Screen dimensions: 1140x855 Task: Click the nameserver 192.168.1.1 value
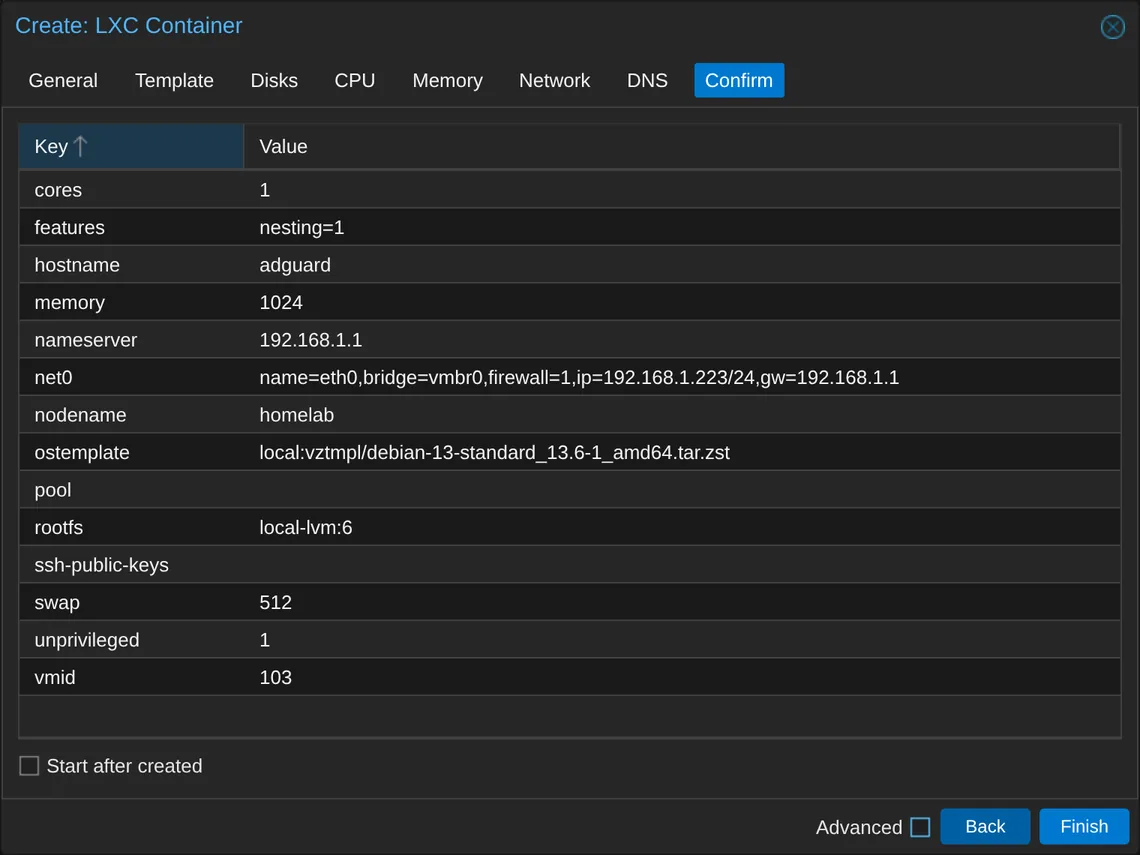310,340
